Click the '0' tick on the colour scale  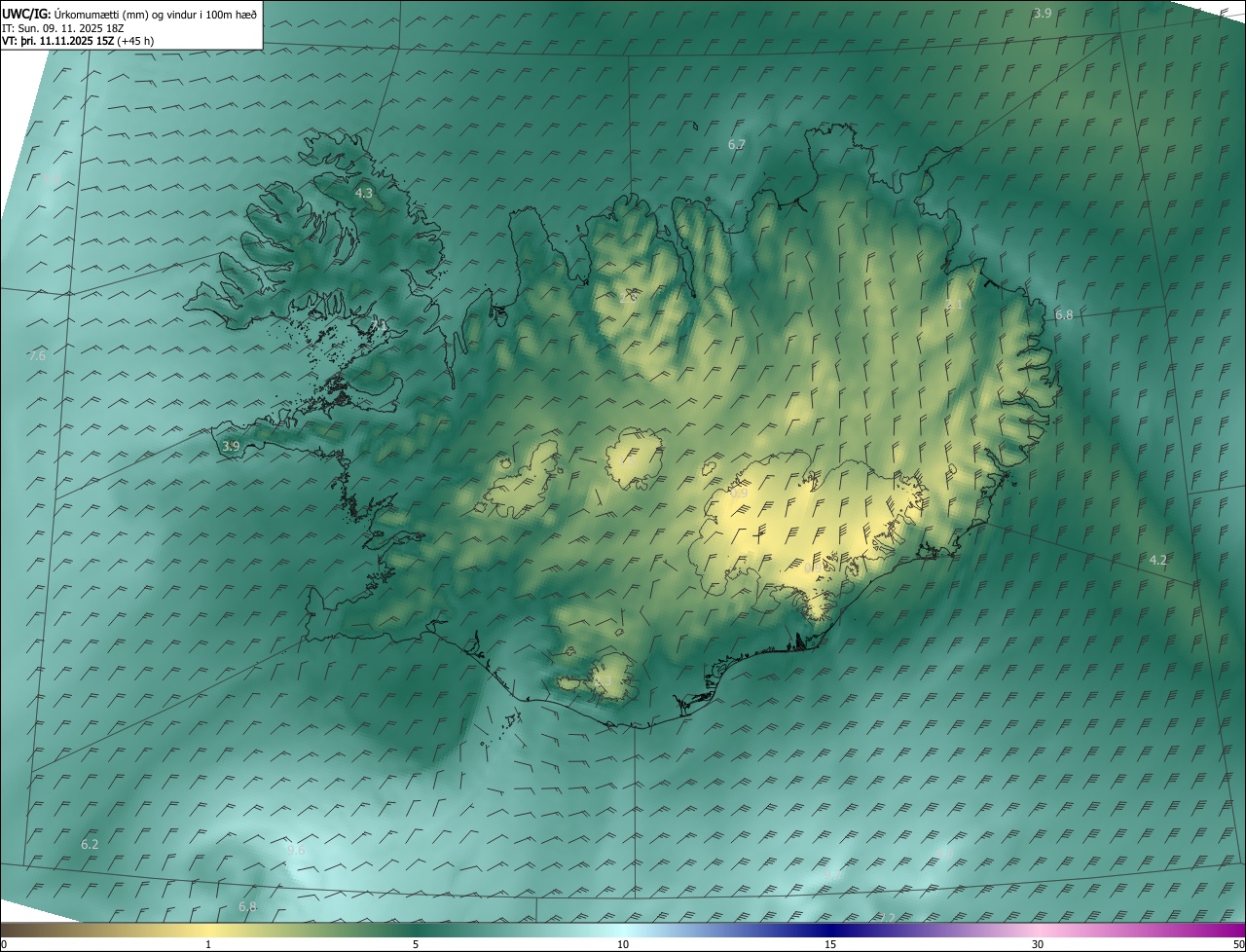pyautogui.click(x=4, y=944)
